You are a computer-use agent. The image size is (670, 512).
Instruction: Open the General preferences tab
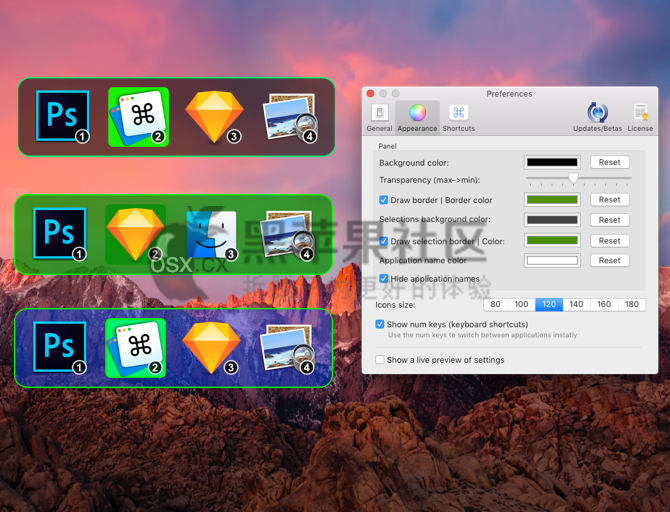(379, 118)
